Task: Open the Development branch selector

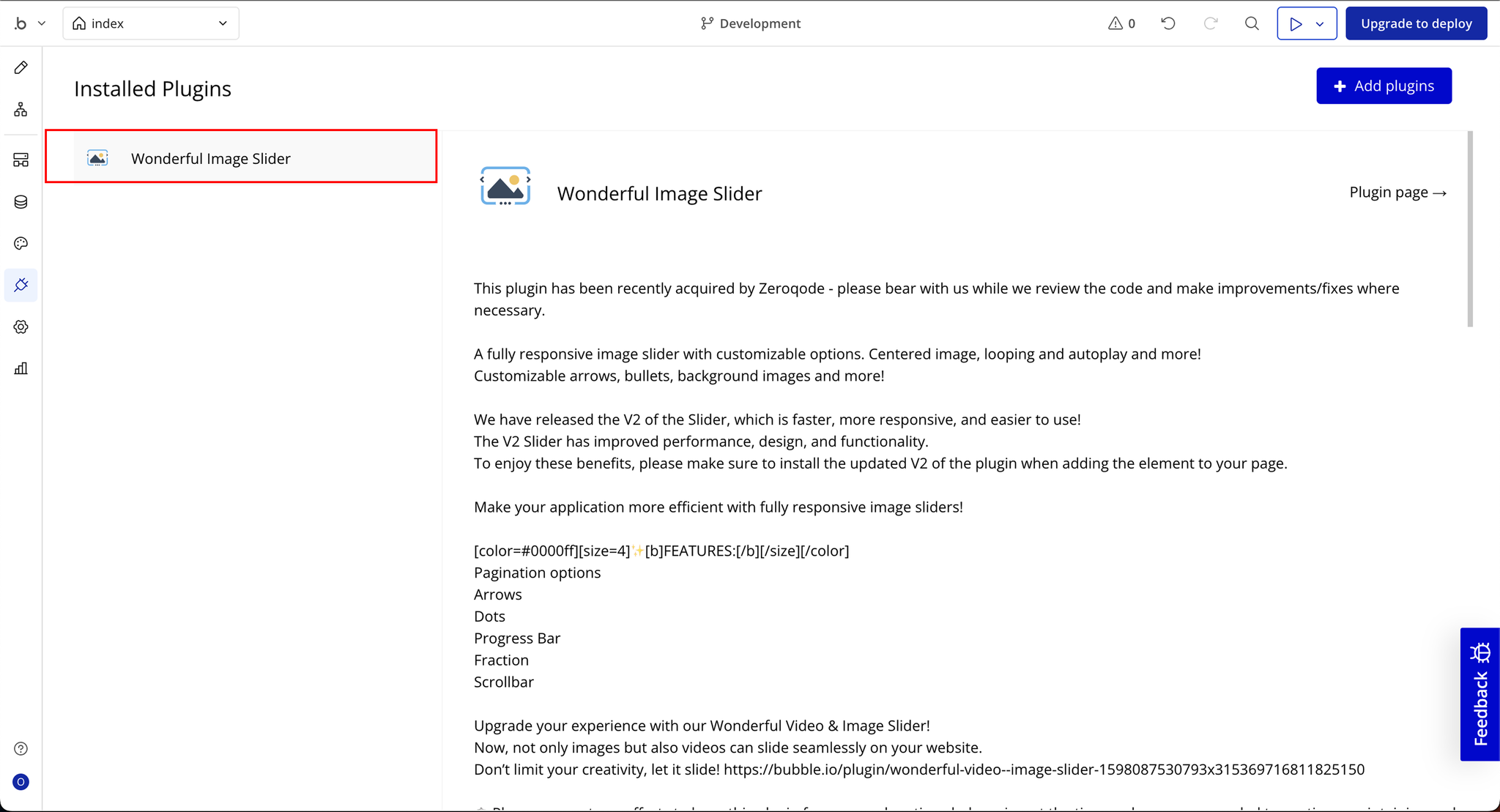Action: tap(750, 23)
